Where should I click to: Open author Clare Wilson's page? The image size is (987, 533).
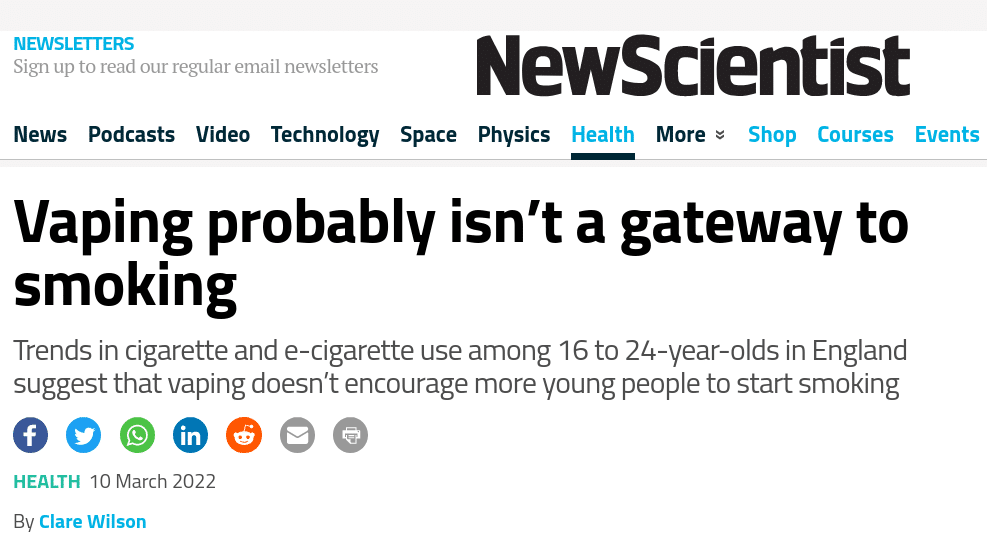point(93,522)
